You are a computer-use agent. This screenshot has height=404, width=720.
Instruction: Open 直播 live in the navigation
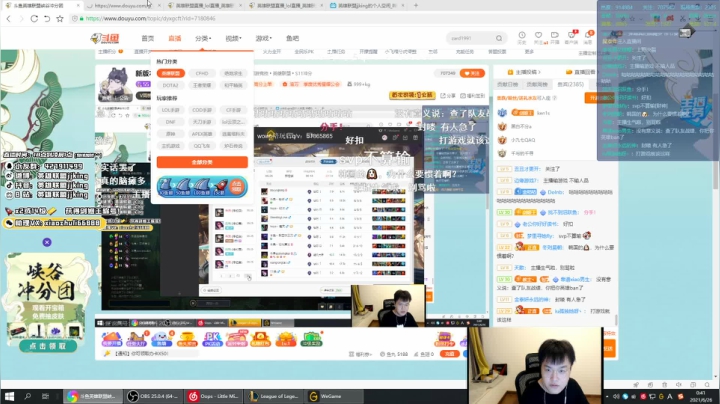coord(174,38)
